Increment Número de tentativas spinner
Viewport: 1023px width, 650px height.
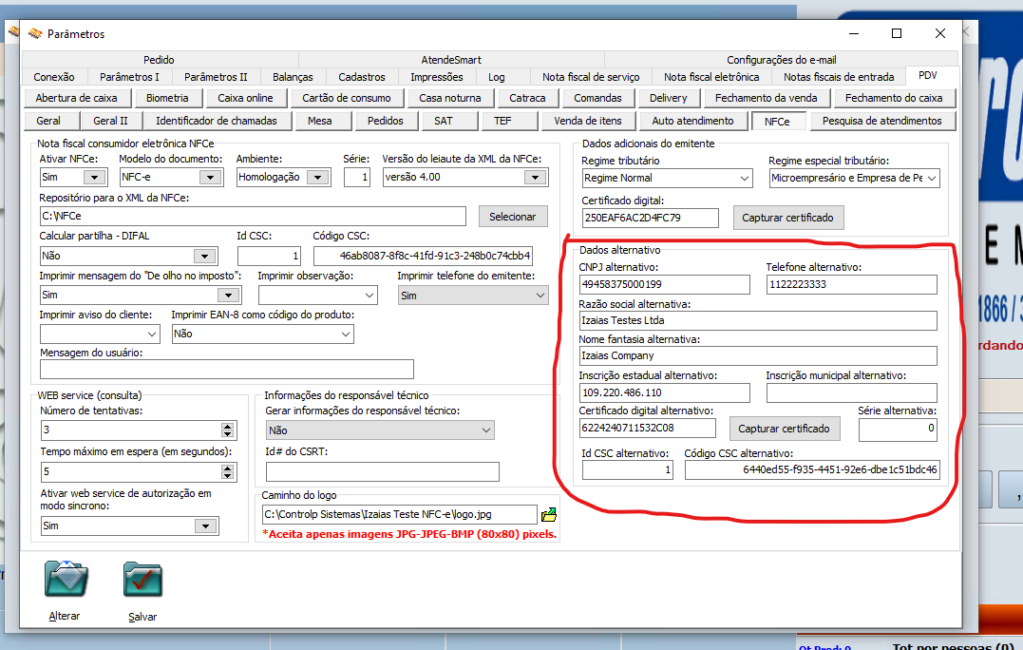coord(227,426)
